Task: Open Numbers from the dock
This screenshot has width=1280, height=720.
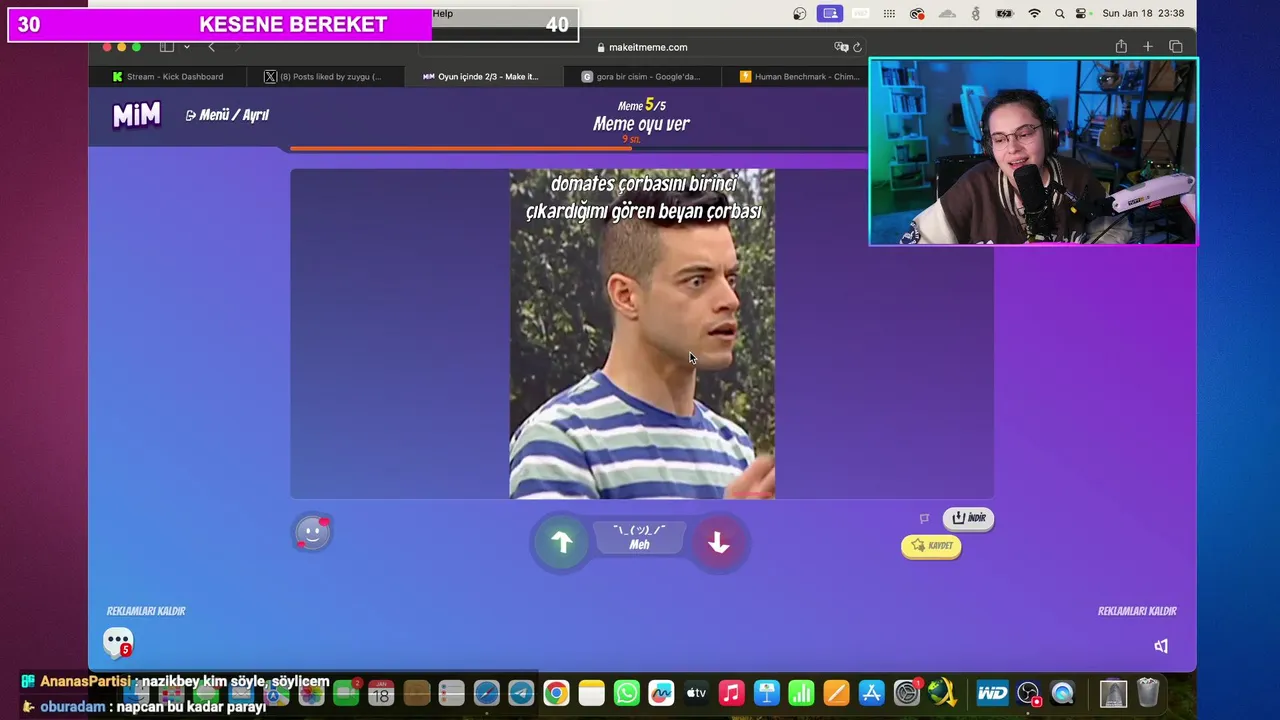Action: coord(801,693)
